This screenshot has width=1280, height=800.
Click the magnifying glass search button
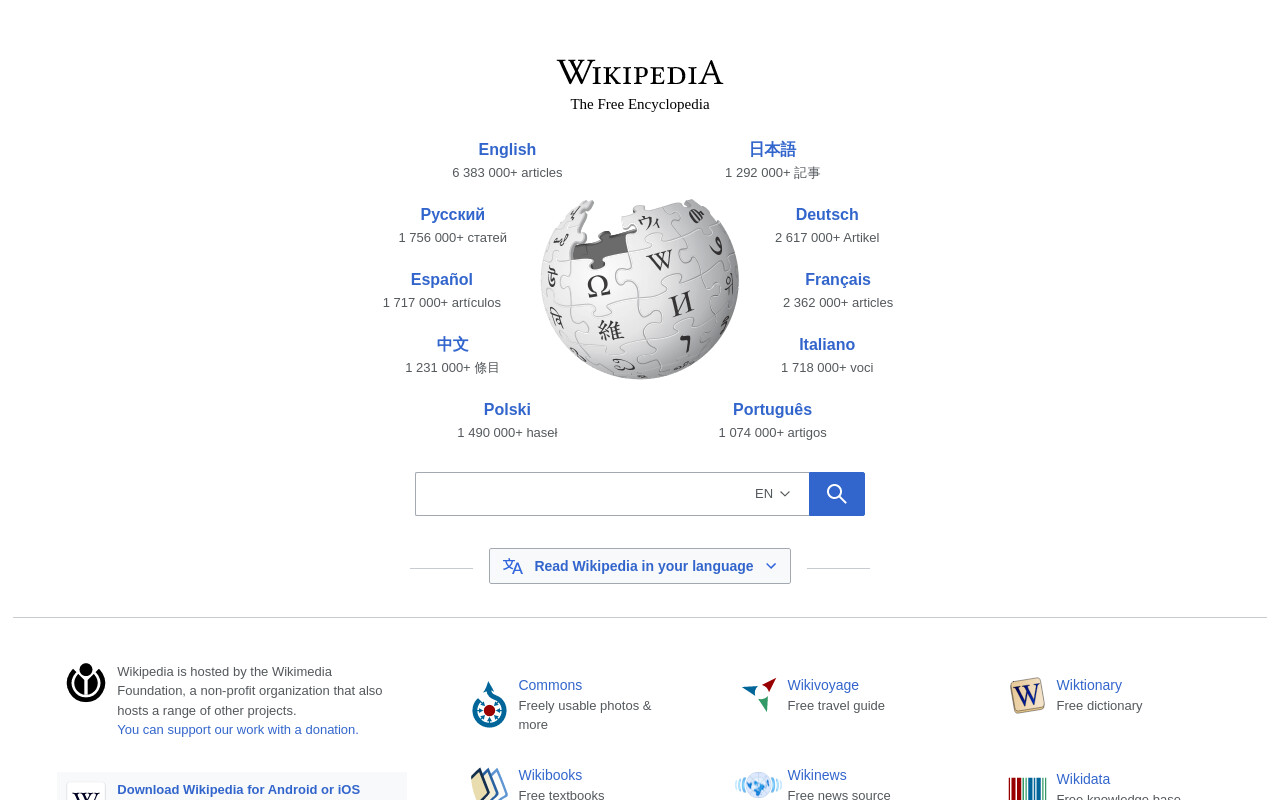[x=837, y=494]
